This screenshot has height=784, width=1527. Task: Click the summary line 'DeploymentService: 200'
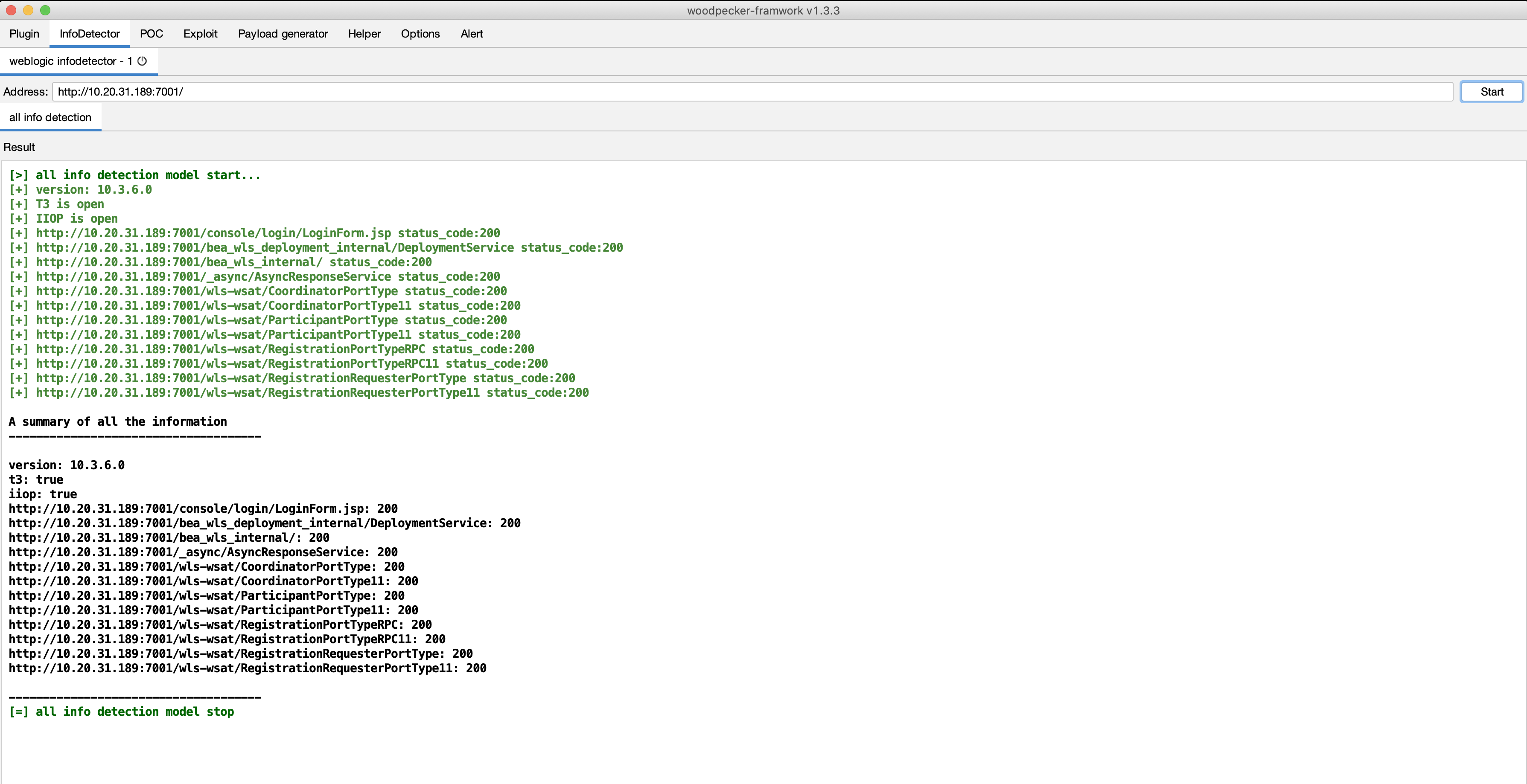264,523
